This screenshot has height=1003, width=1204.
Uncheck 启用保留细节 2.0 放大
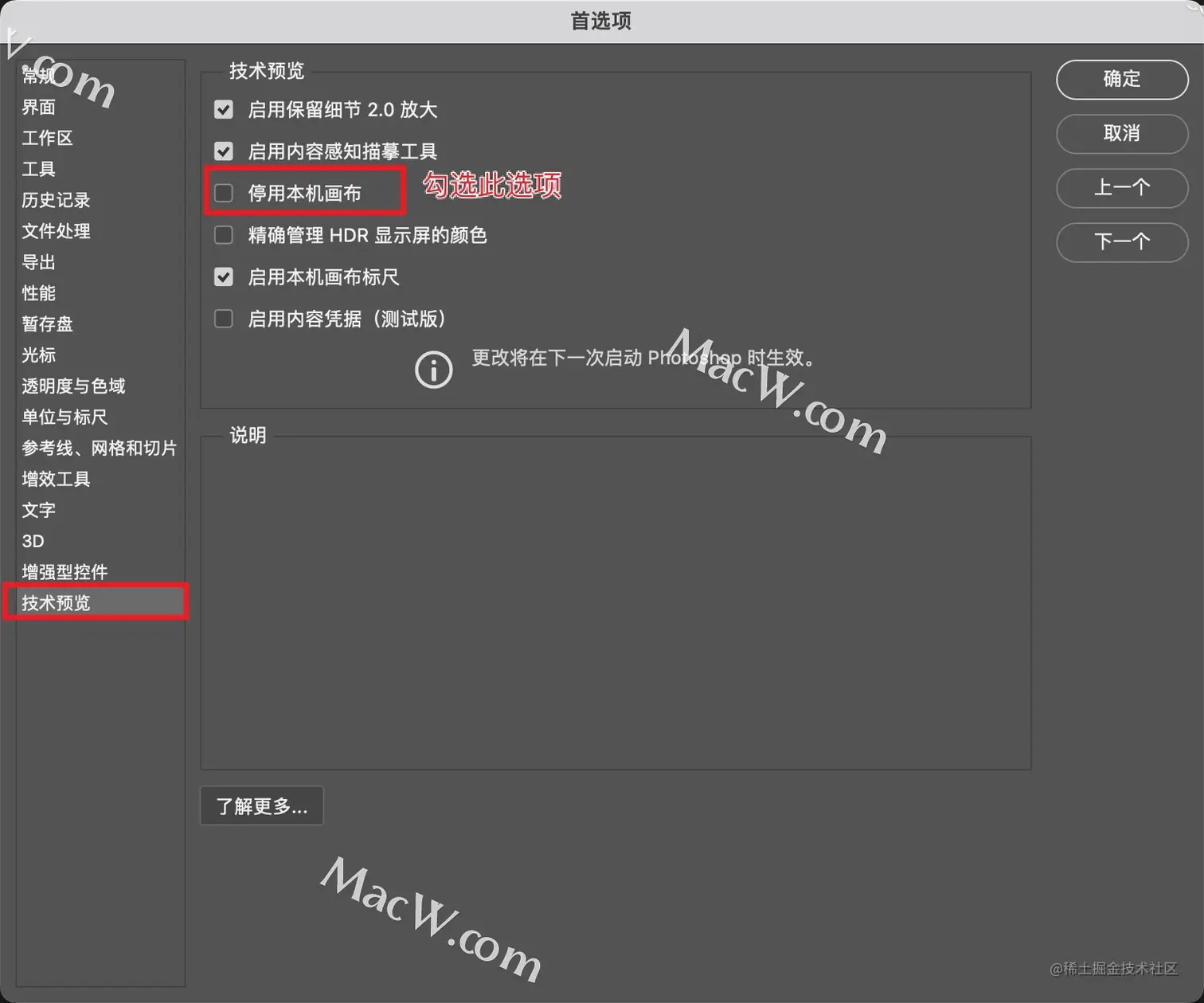pos(224,109)
